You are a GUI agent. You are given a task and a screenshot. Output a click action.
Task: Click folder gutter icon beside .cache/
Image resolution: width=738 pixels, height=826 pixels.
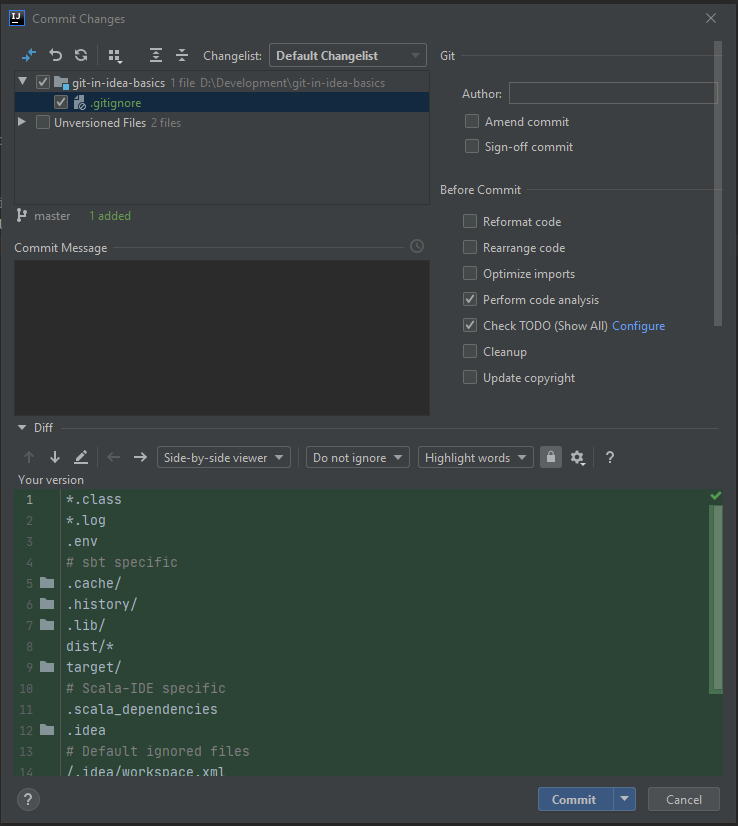(47, 583)
